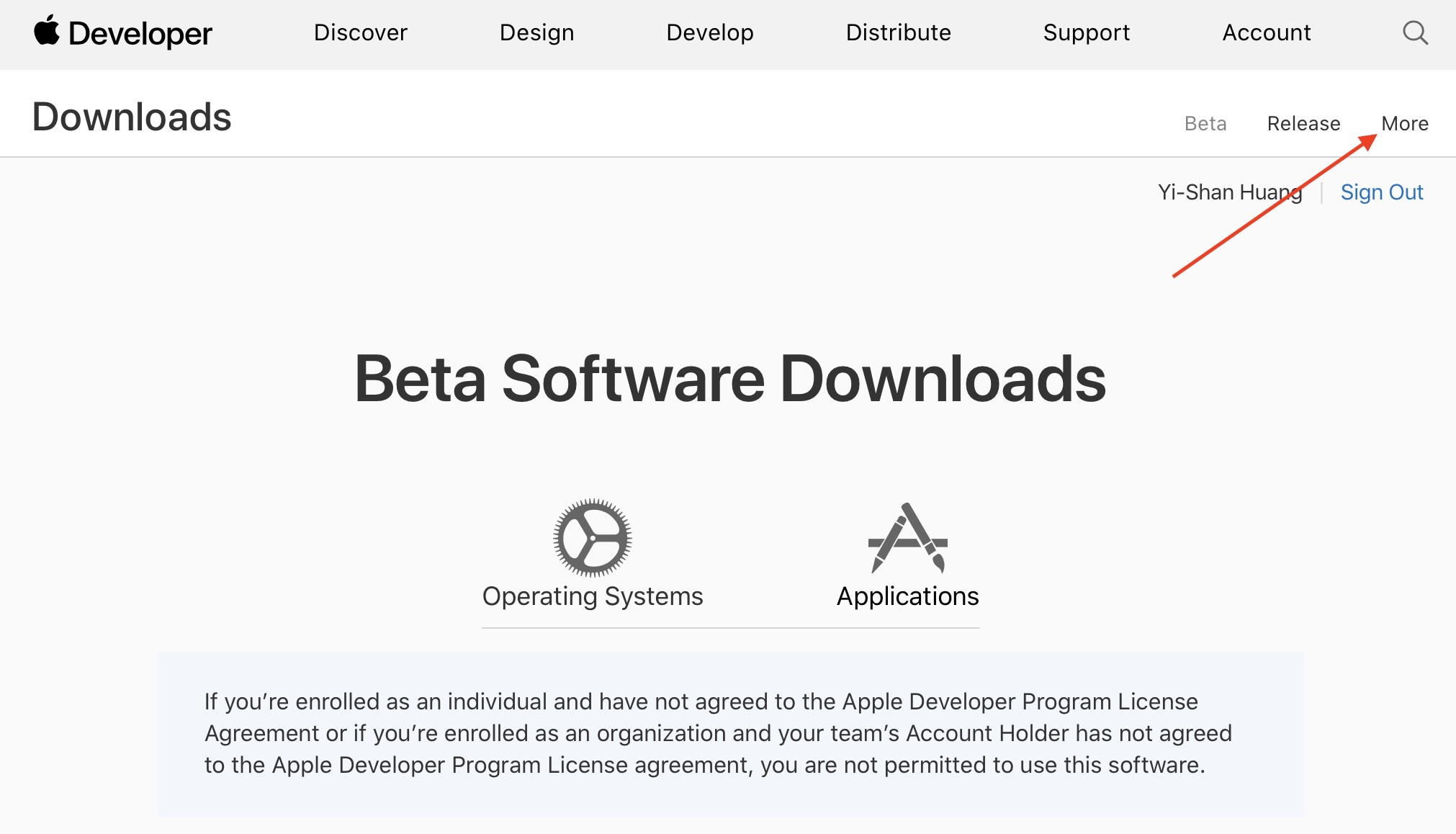Open the More downloads tab

(1404, 123)
